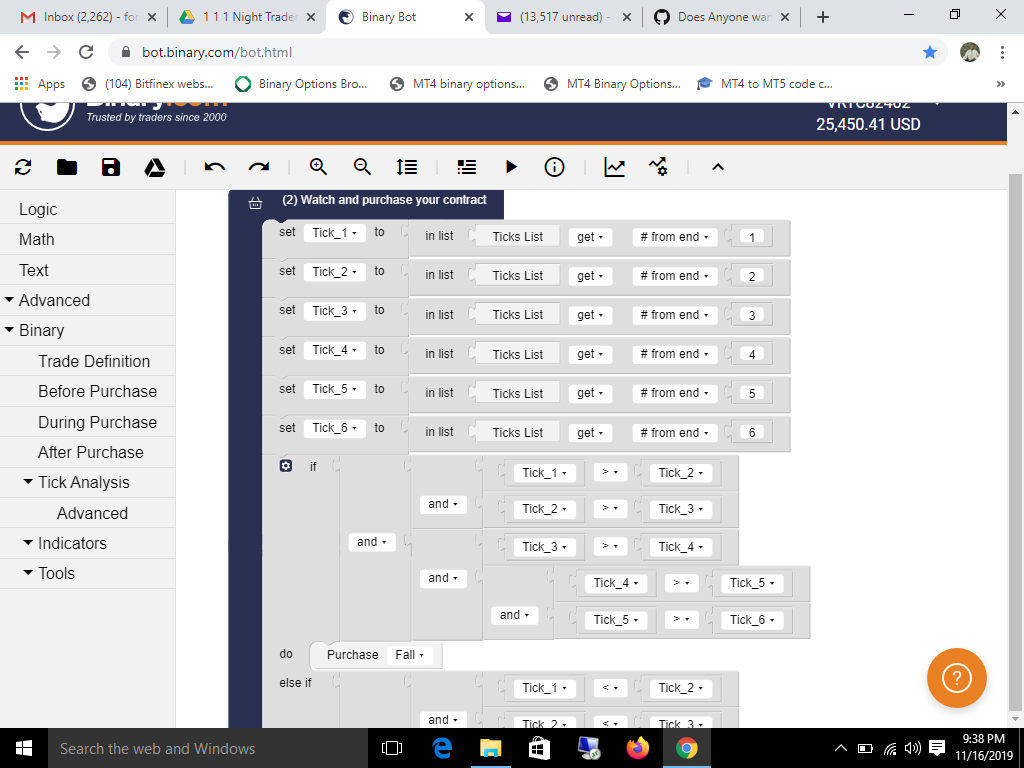Open Microsoft Edge from the taskbar
The width and height of the screenshot is (1024, 768).
tap(441, 748)
